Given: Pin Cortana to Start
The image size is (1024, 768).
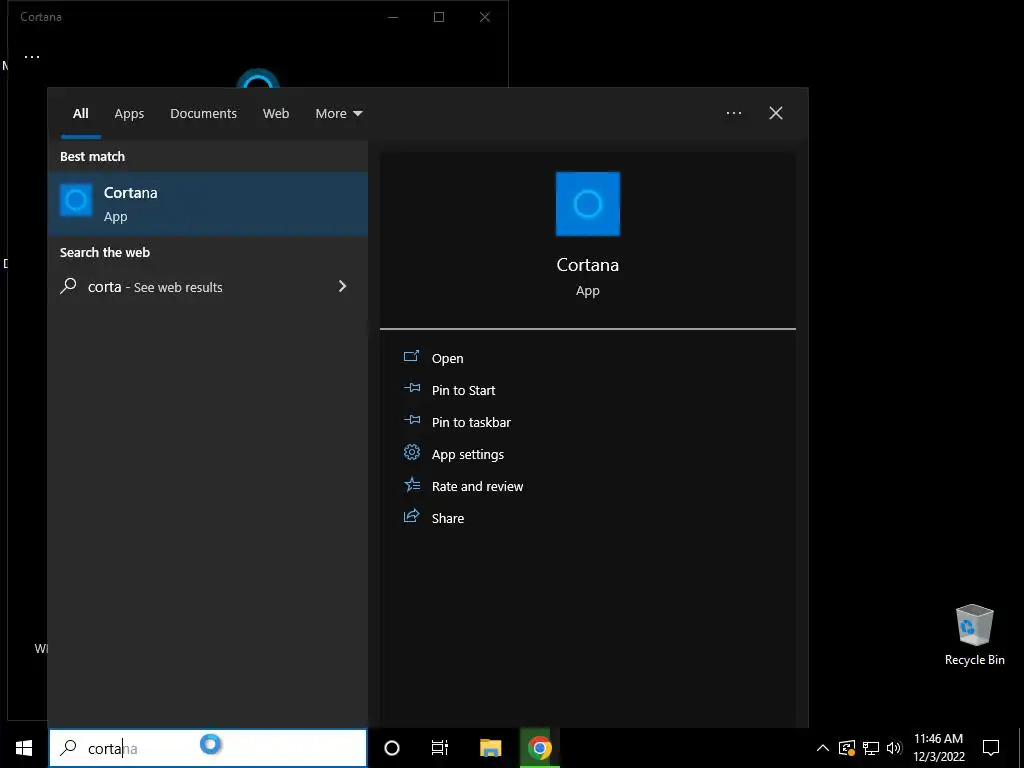Looking at the screenshot, I should point(463,390).
